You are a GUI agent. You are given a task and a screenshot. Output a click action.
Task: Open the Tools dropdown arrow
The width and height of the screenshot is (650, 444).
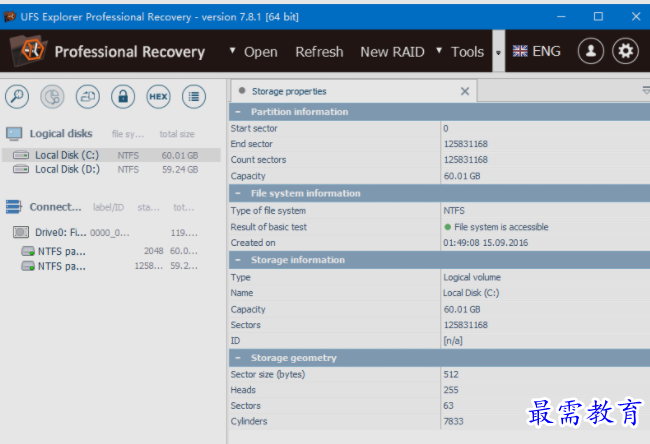(439, 51)
